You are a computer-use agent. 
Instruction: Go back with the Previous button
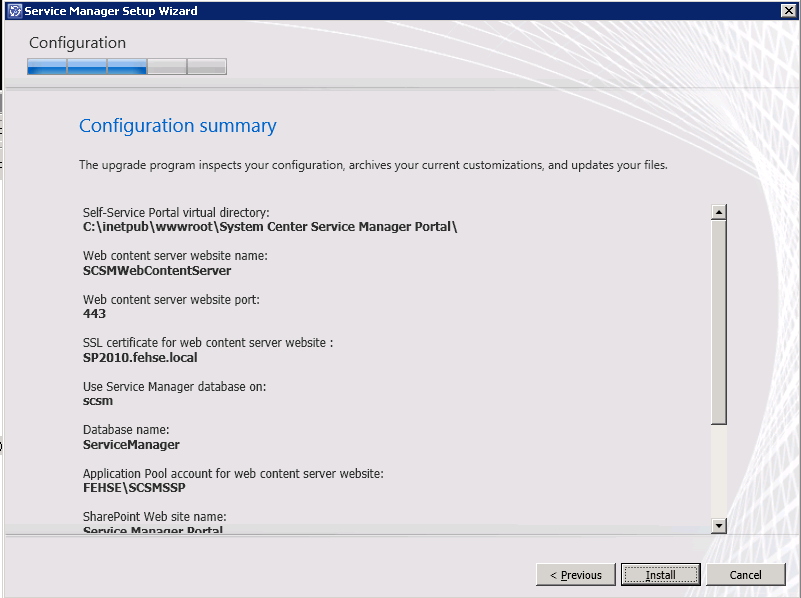pos(576,575)
